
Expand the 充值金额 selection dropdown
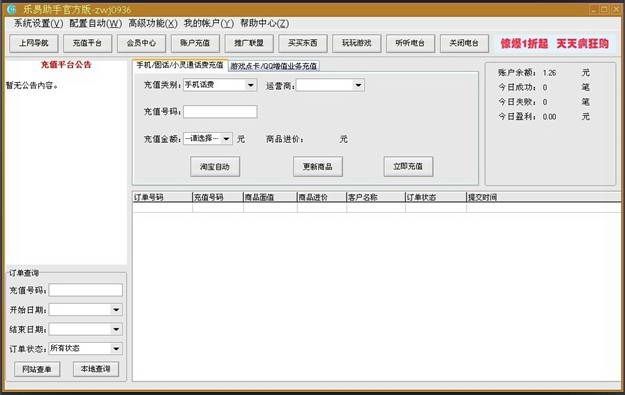[x=226, y=139]
